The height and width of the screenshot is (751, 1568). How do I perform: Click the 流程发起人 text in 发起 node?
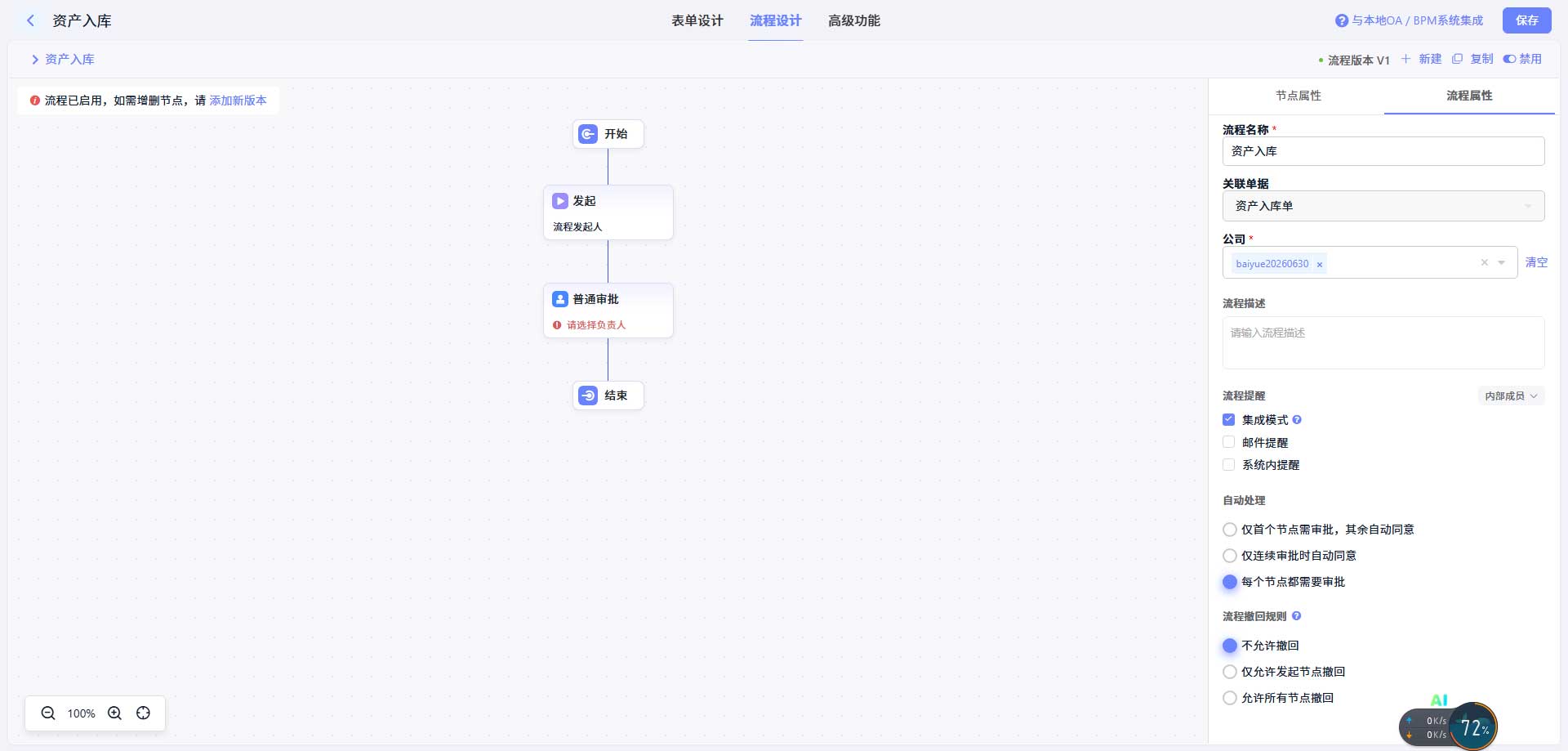pyautogui.click(x=577, y=227)
